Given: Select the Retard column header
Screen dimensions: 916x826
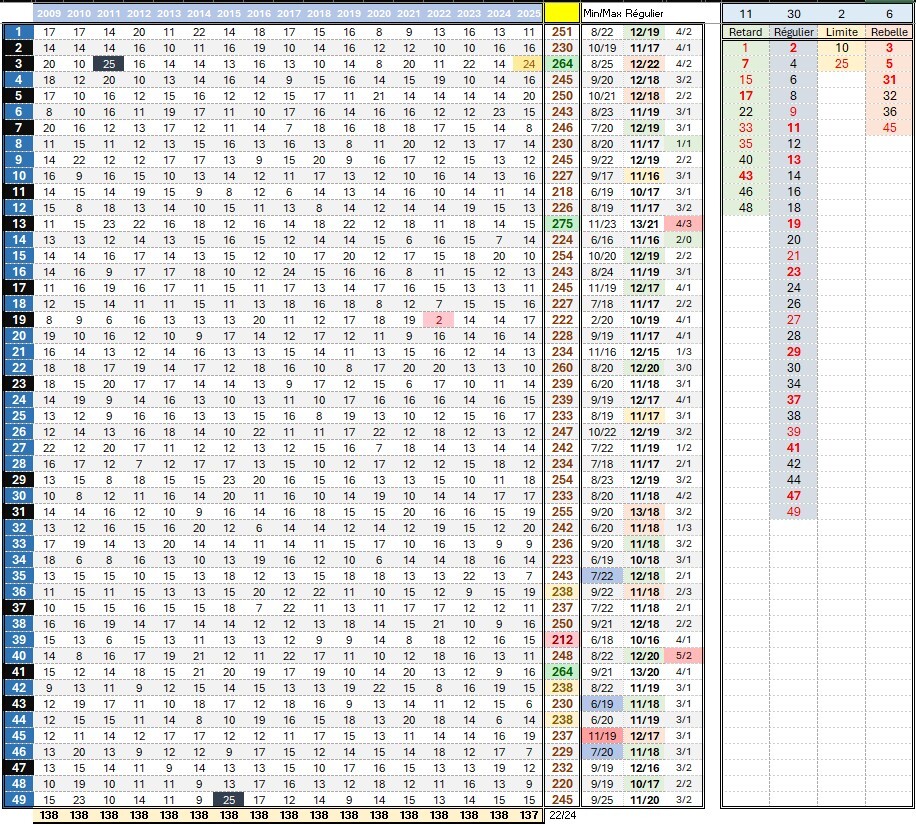Looking at the screenshot, I should click(x=745, y=32).
